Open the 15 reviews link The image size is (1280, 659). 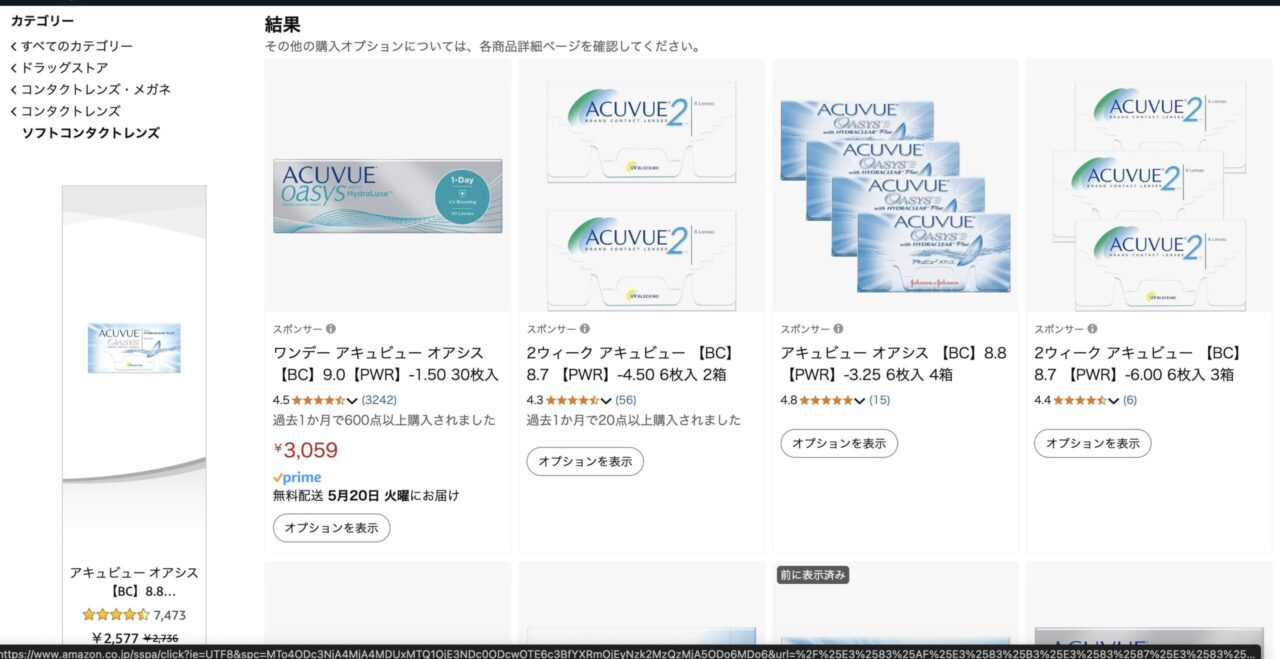(879, 400)
